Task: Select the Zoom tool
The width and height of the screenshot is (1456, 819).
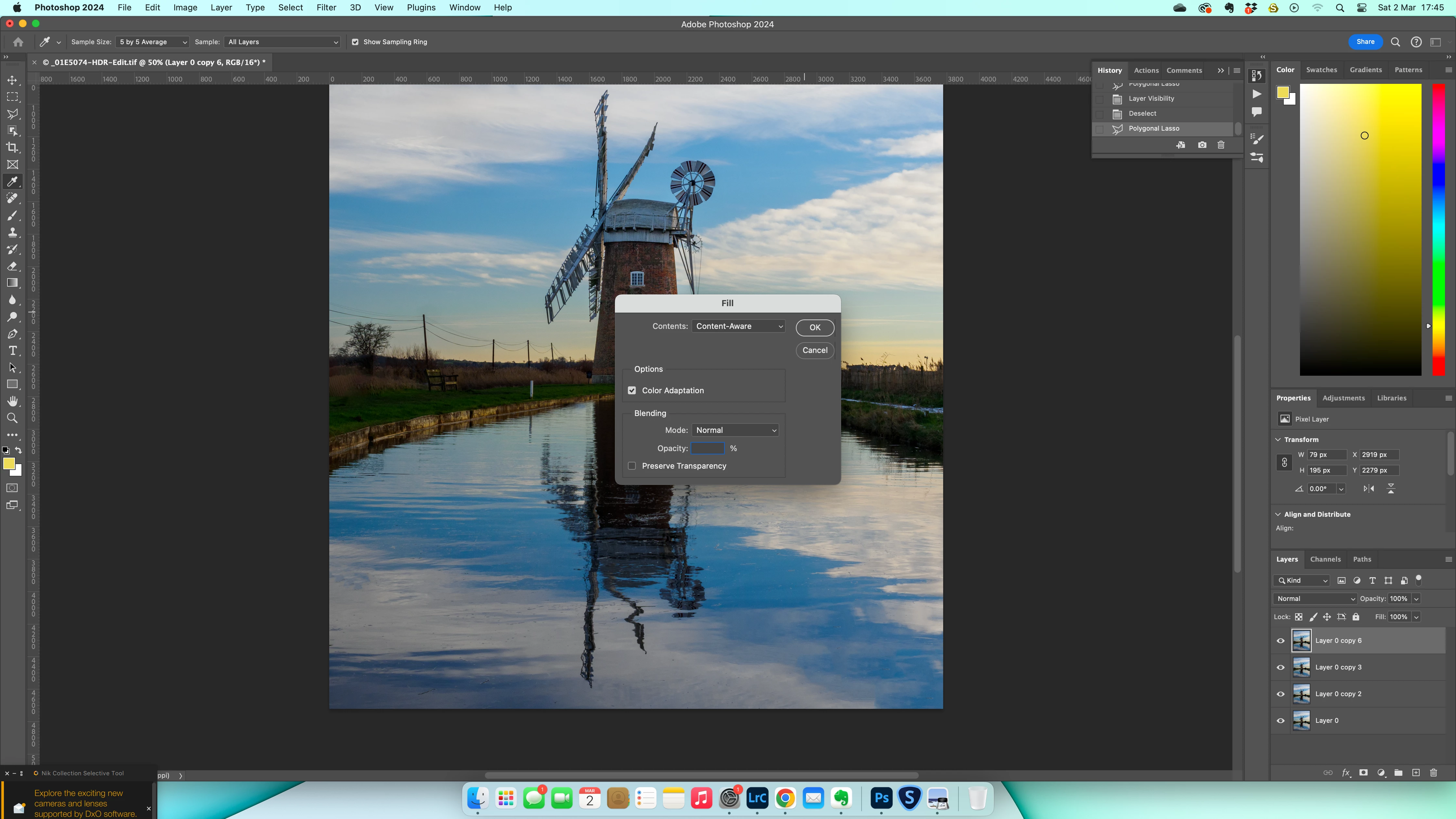Action: 12,418
